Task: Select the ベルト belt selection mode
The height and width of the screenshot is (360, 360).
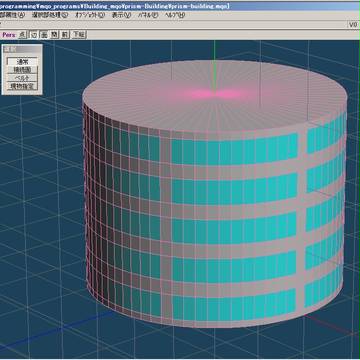Action: [22, 78]
